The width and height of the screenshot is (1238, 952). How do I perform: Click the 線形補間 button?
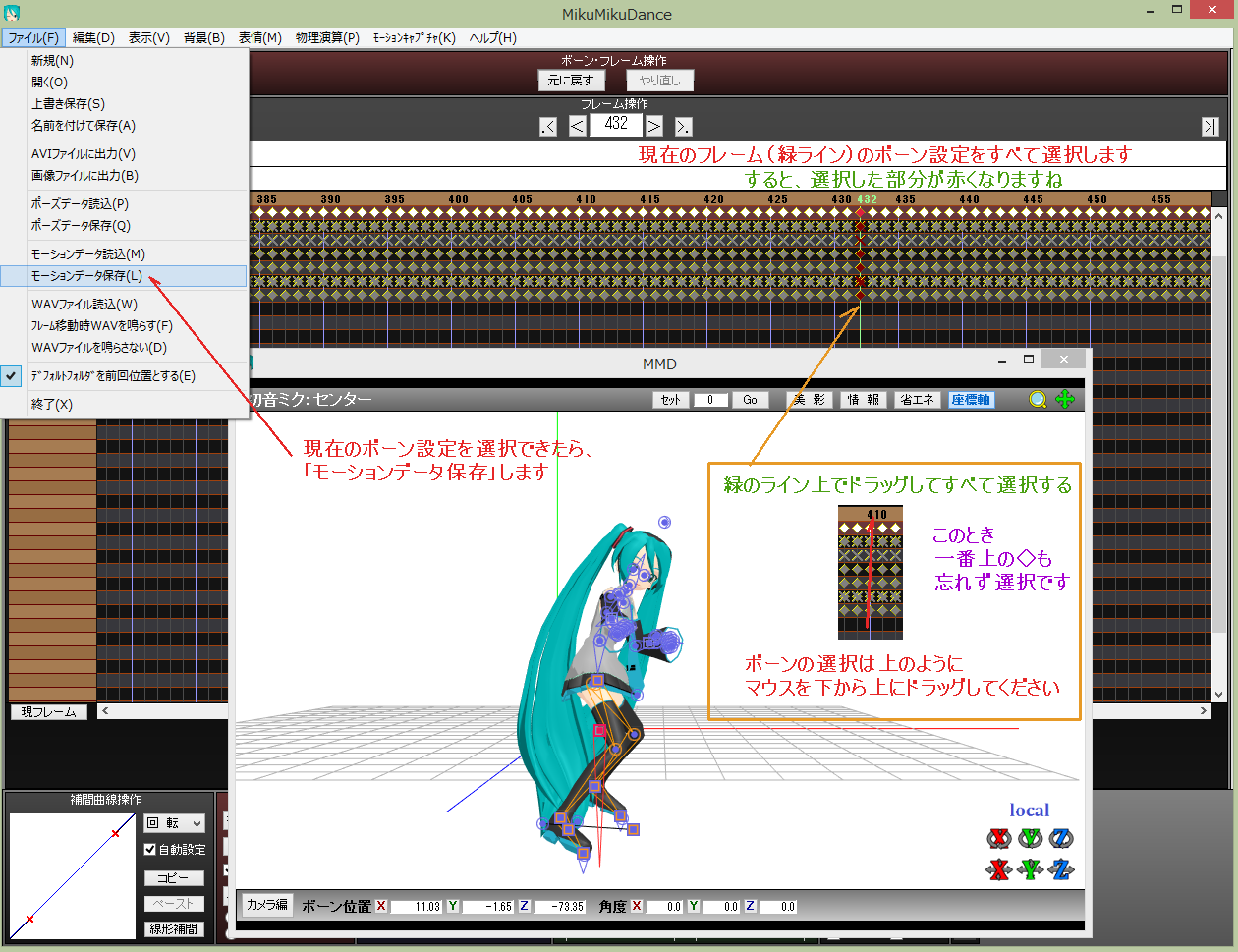[x=175, y=928]
